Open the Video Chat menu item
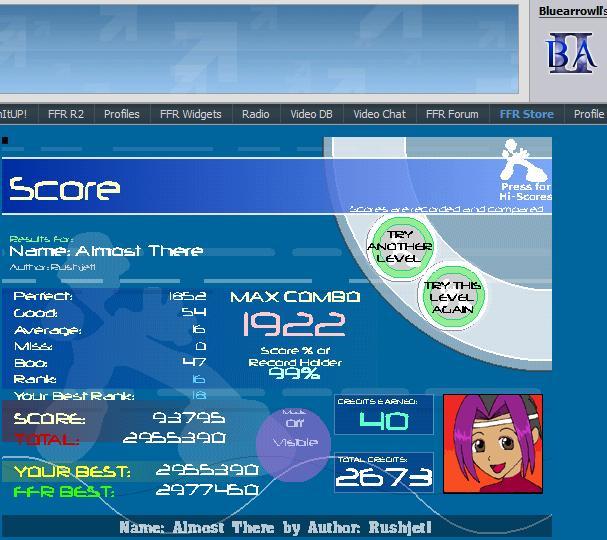 click(x=379, y=114)
